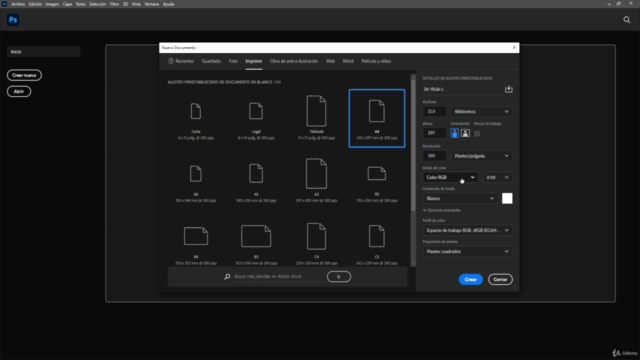Viewport: 640px width, 360px height.
Task: Click the Sin título-1 document name field
Action: [462, 89]
